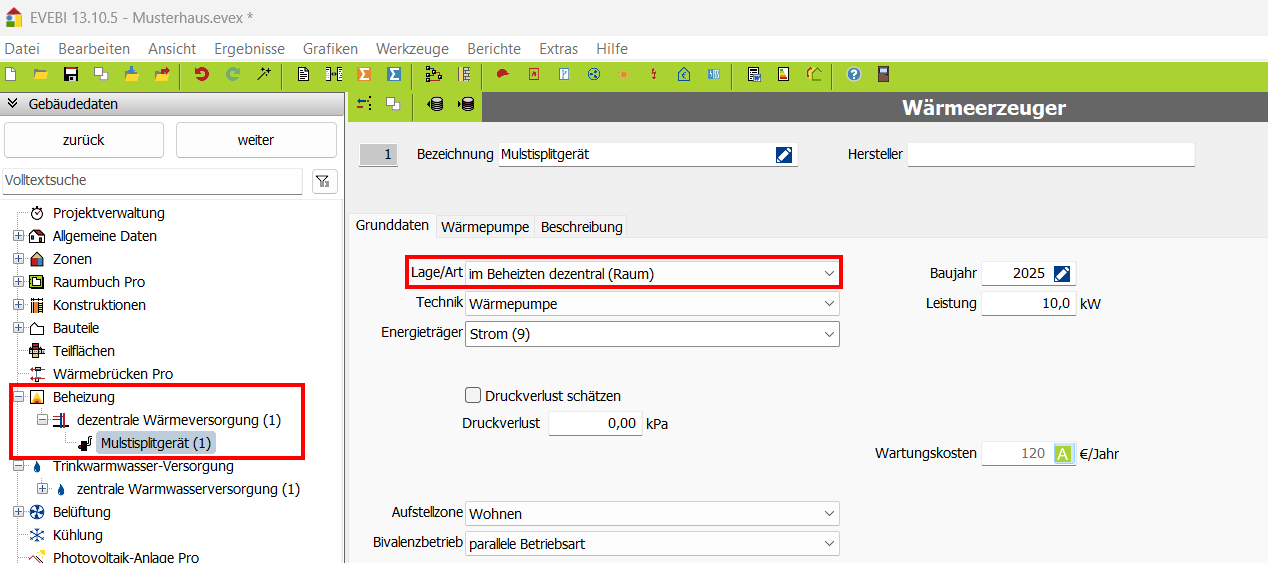
Task: Click the Hersteller input field
Action: click(x=1050, y=154)
